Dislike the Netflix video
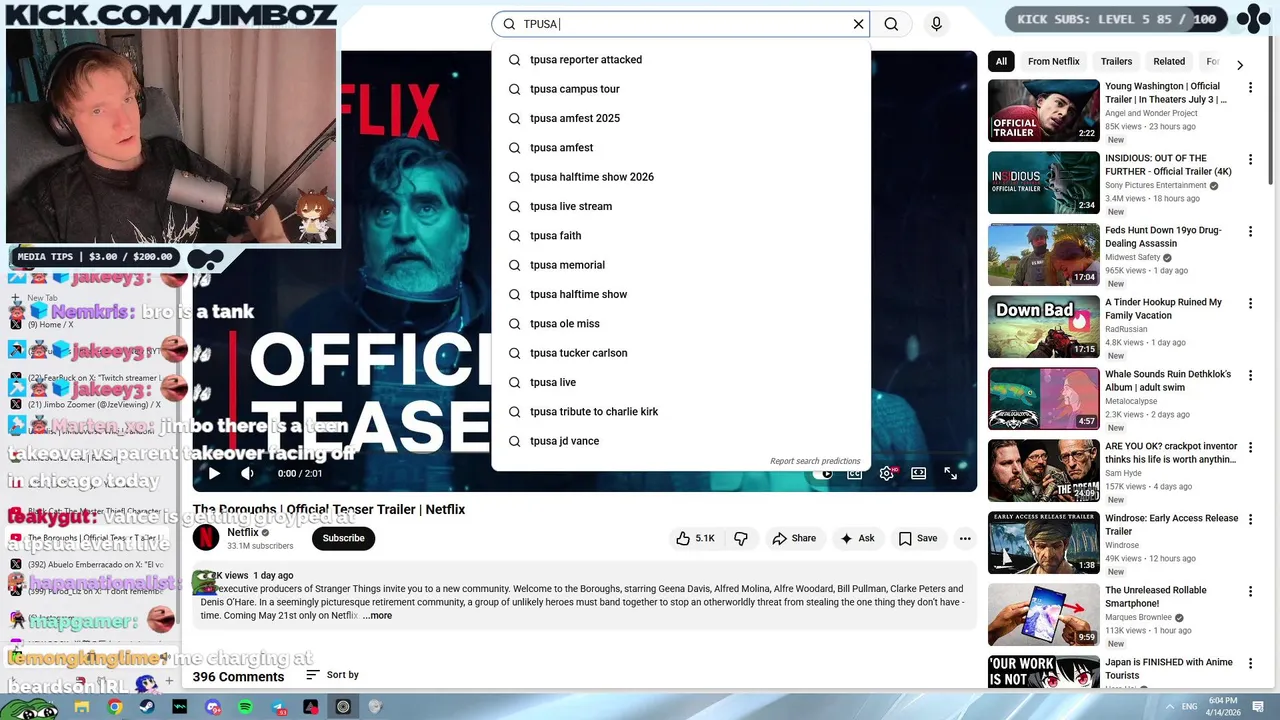 (x=741, y=538)
